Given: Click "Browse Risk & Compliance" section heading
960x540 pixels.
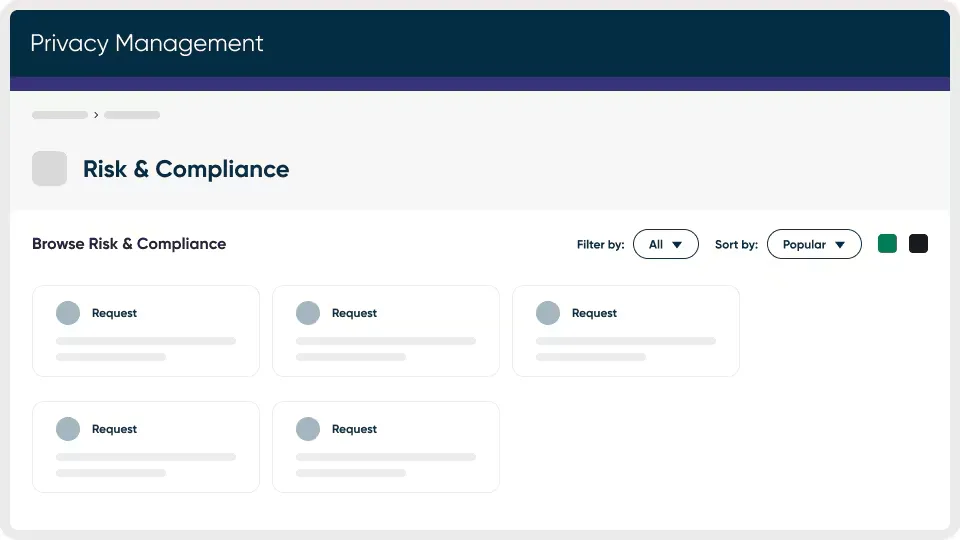Looking at the screenshot, I should tap(129, 244).
